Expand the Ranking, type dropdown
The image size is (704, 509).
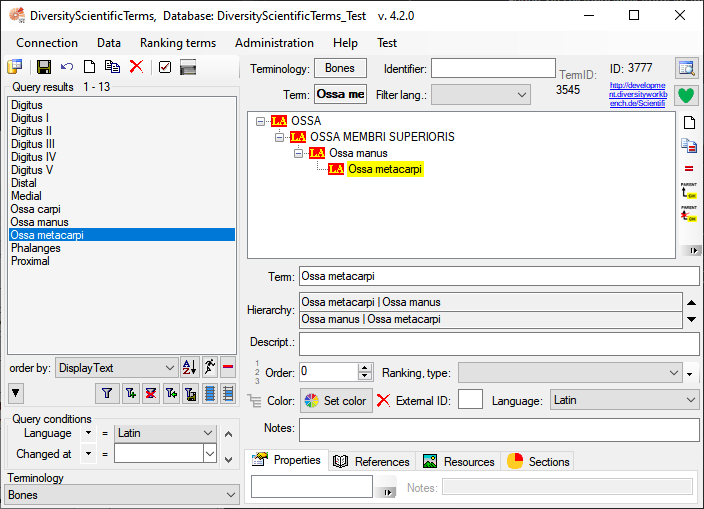coord(673,372)
